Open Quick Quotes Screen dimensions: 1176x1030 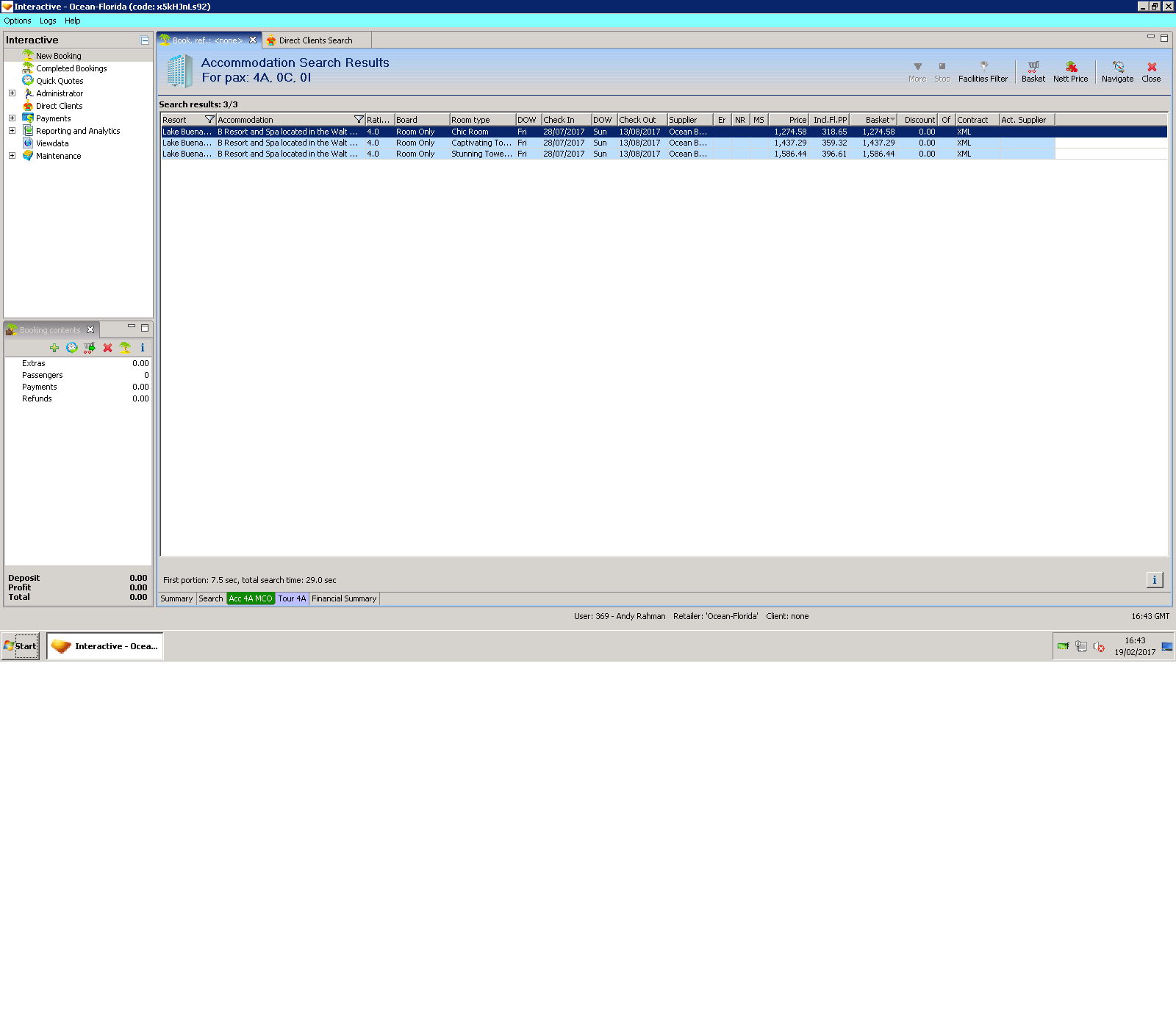[60, 81]
